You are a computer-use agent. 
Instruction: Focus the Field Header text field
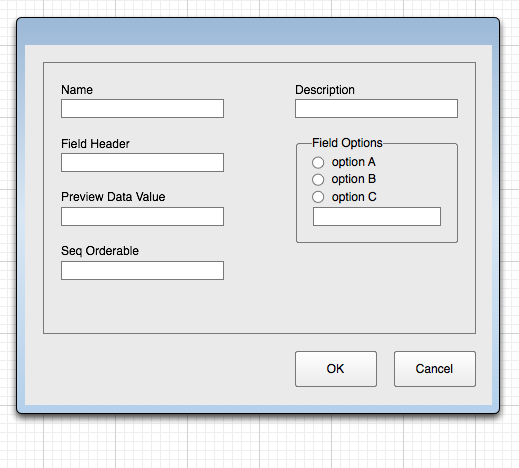(x=142, y=162)
